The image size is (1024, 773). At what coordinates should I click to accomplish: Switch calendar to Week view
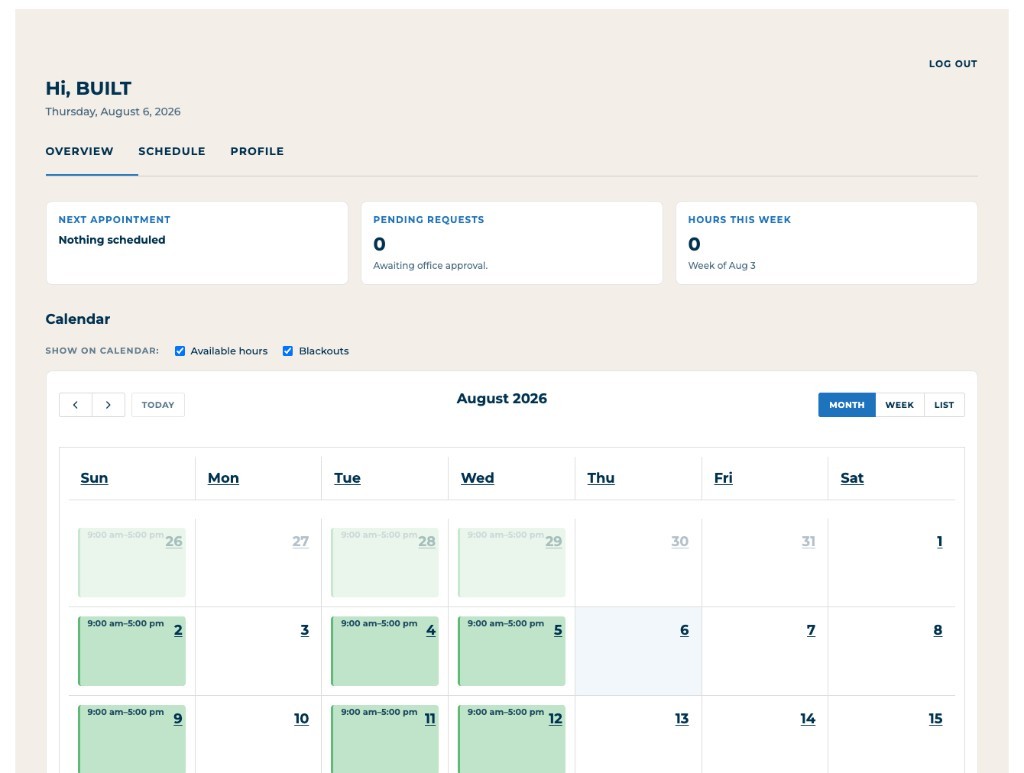(x=899, y=405)
